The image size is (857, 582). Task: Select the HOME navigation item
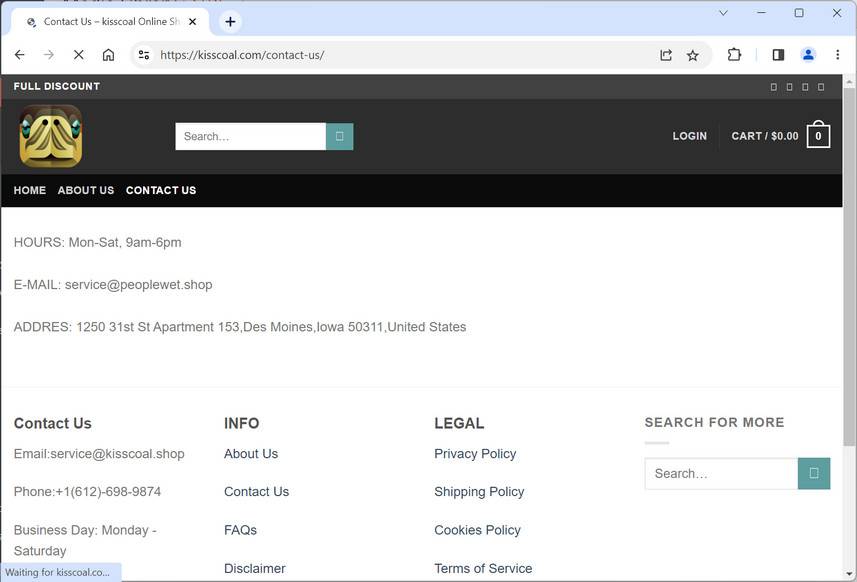coord(29,190)
